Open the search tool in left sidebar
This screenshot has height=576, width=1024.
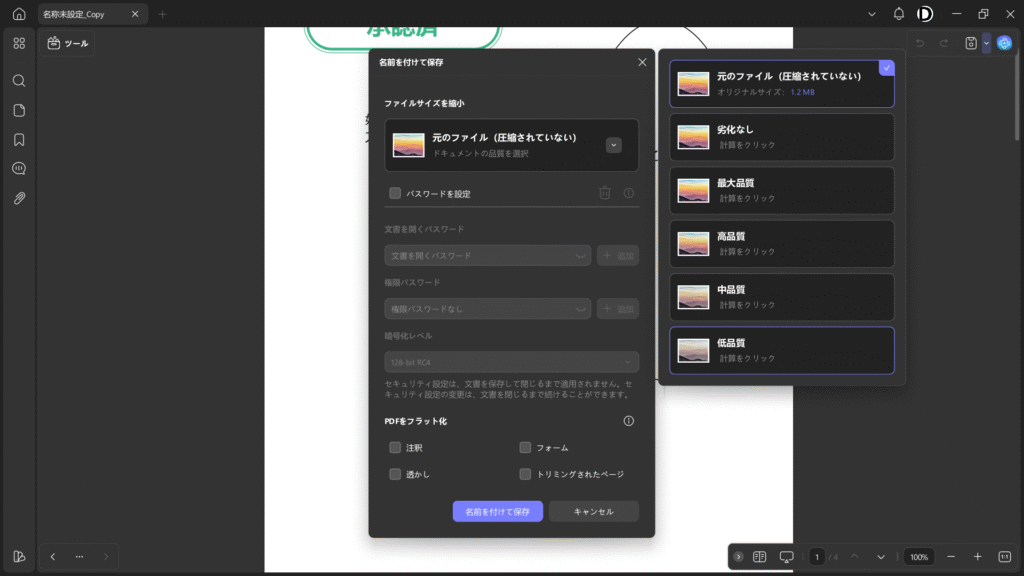(19, 81)
